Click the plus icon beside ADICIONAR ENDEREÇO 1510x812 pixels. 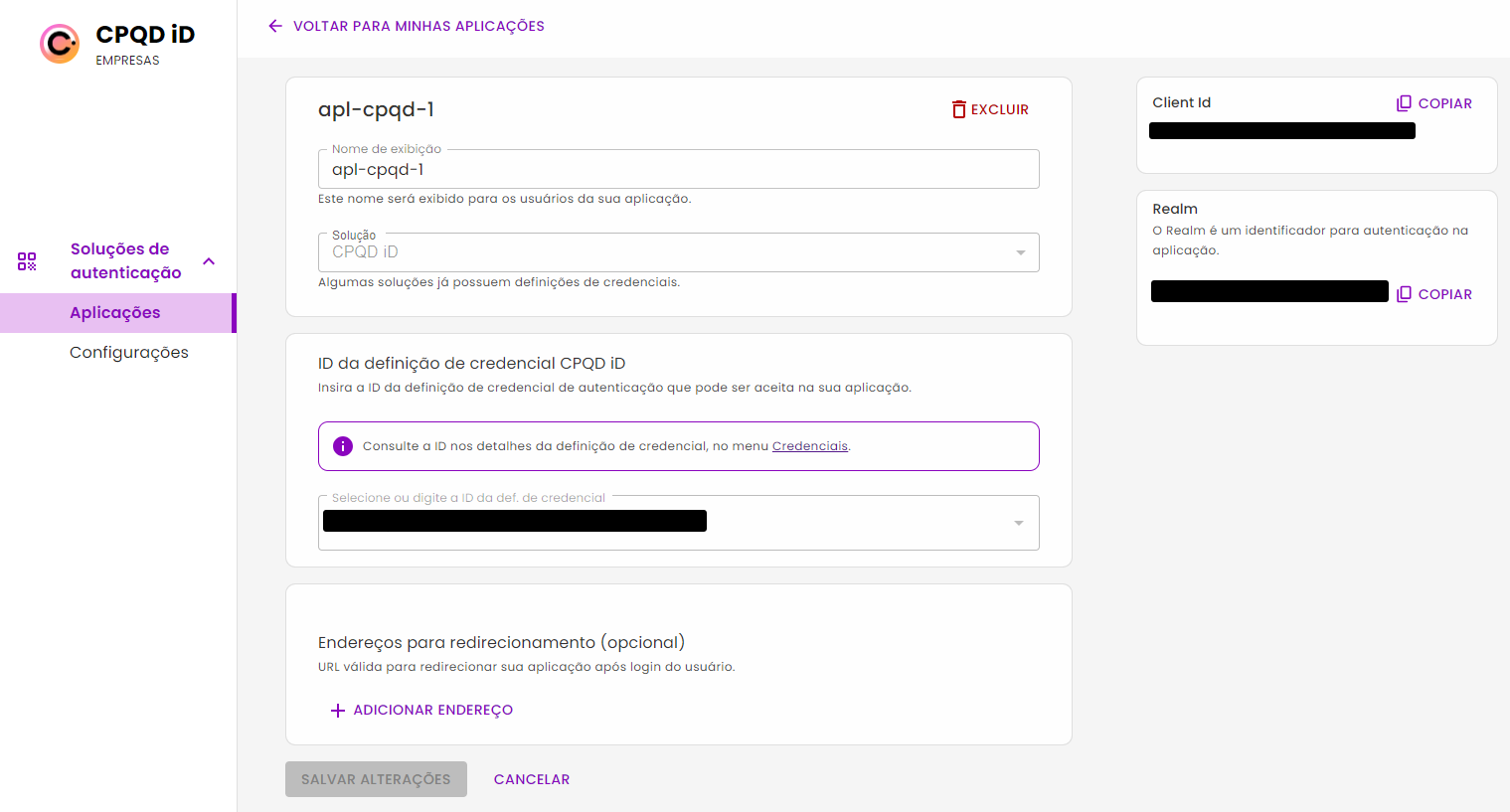[337, 710]
